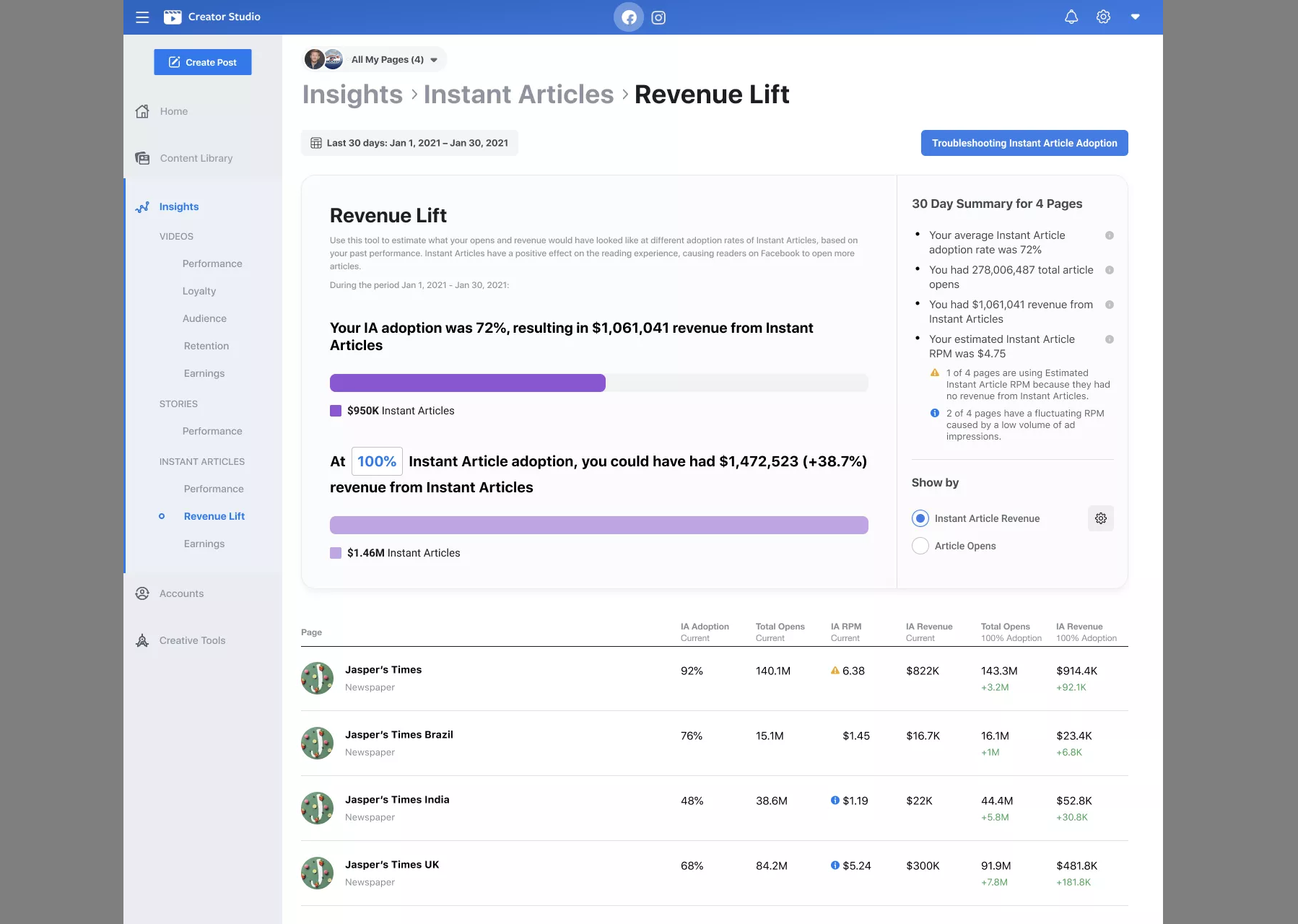Open the All My Pages selector
This screenshot has height=924, width=1298.
coord(374,59)
